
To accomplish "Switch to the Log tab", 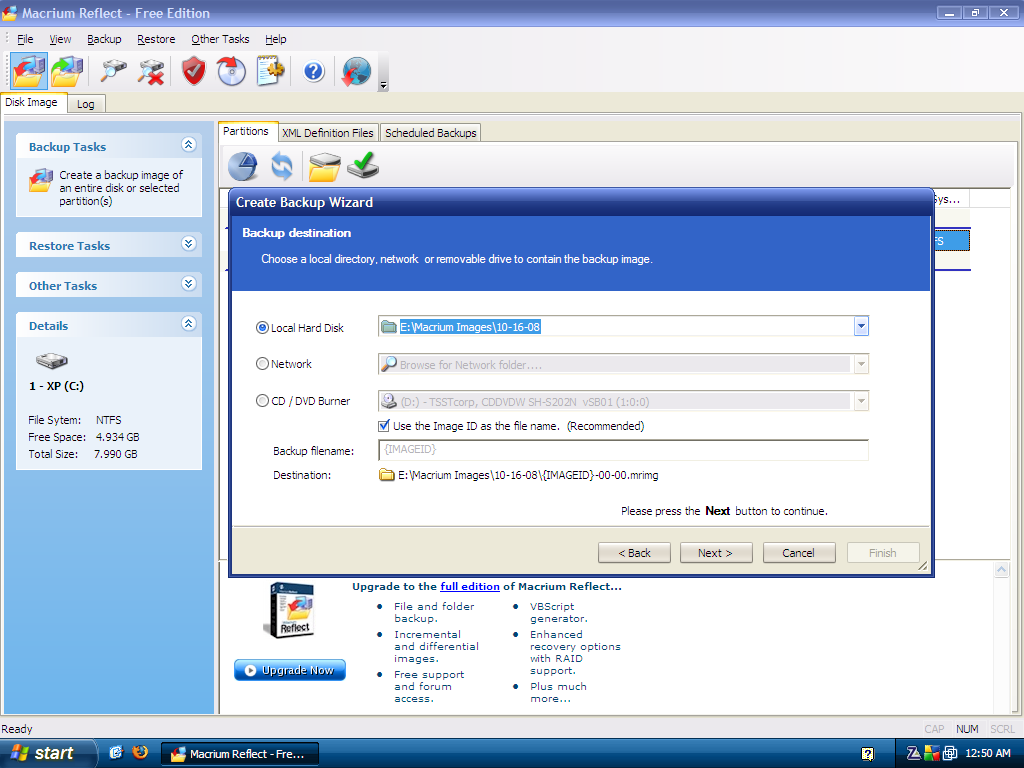I will [86, 104].
